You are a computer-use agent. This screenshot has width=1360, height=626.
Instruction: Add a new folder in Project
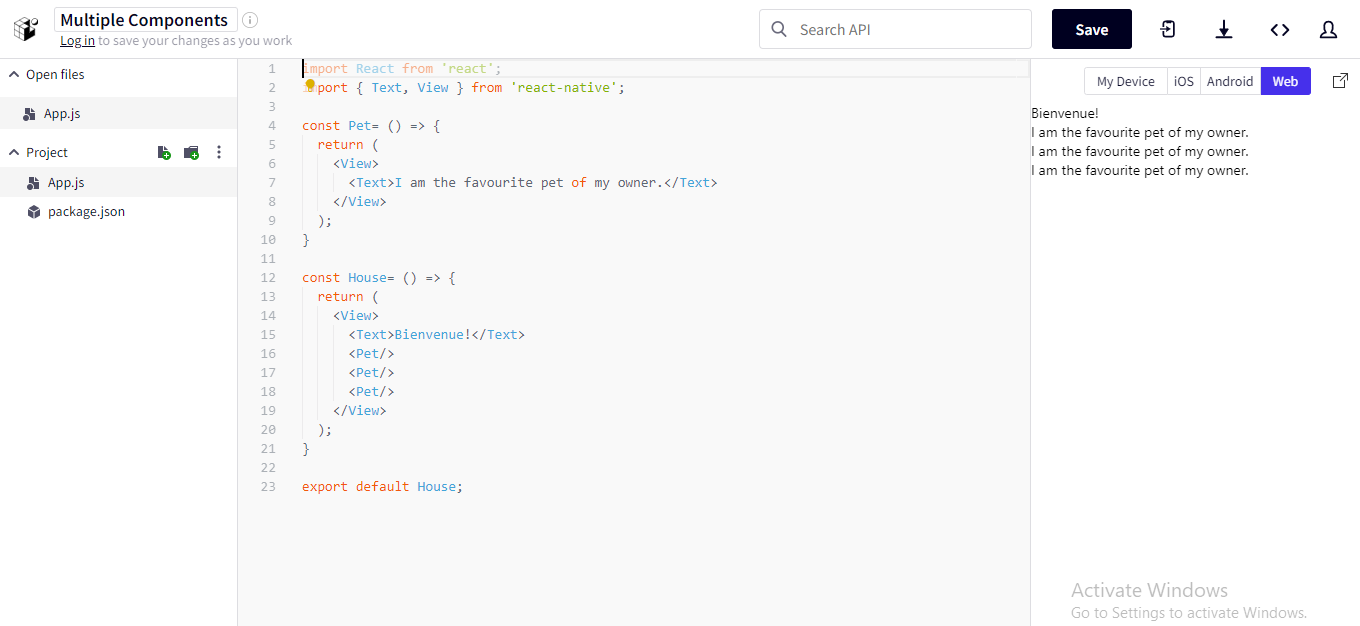point(191,153)
